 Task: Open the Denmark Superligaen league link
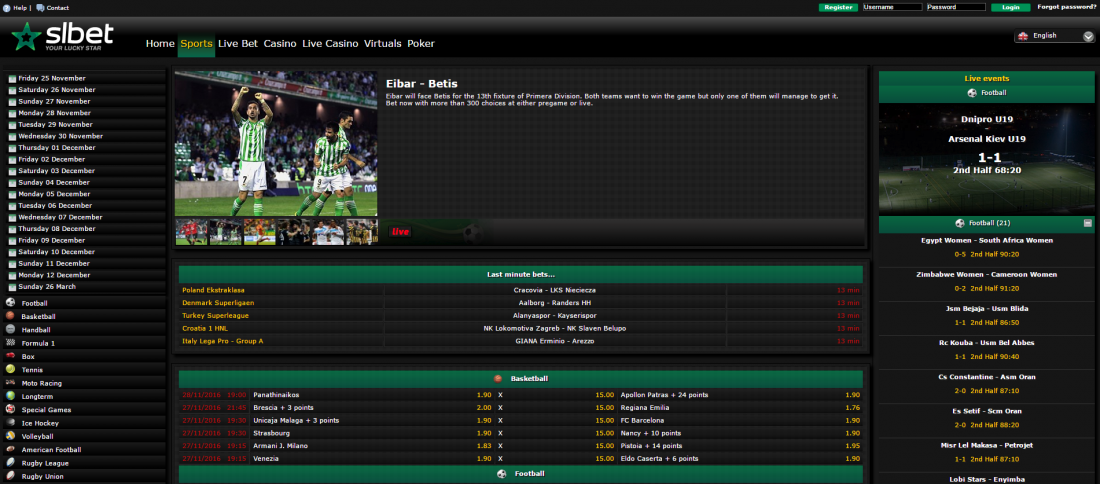coord(218,303)
